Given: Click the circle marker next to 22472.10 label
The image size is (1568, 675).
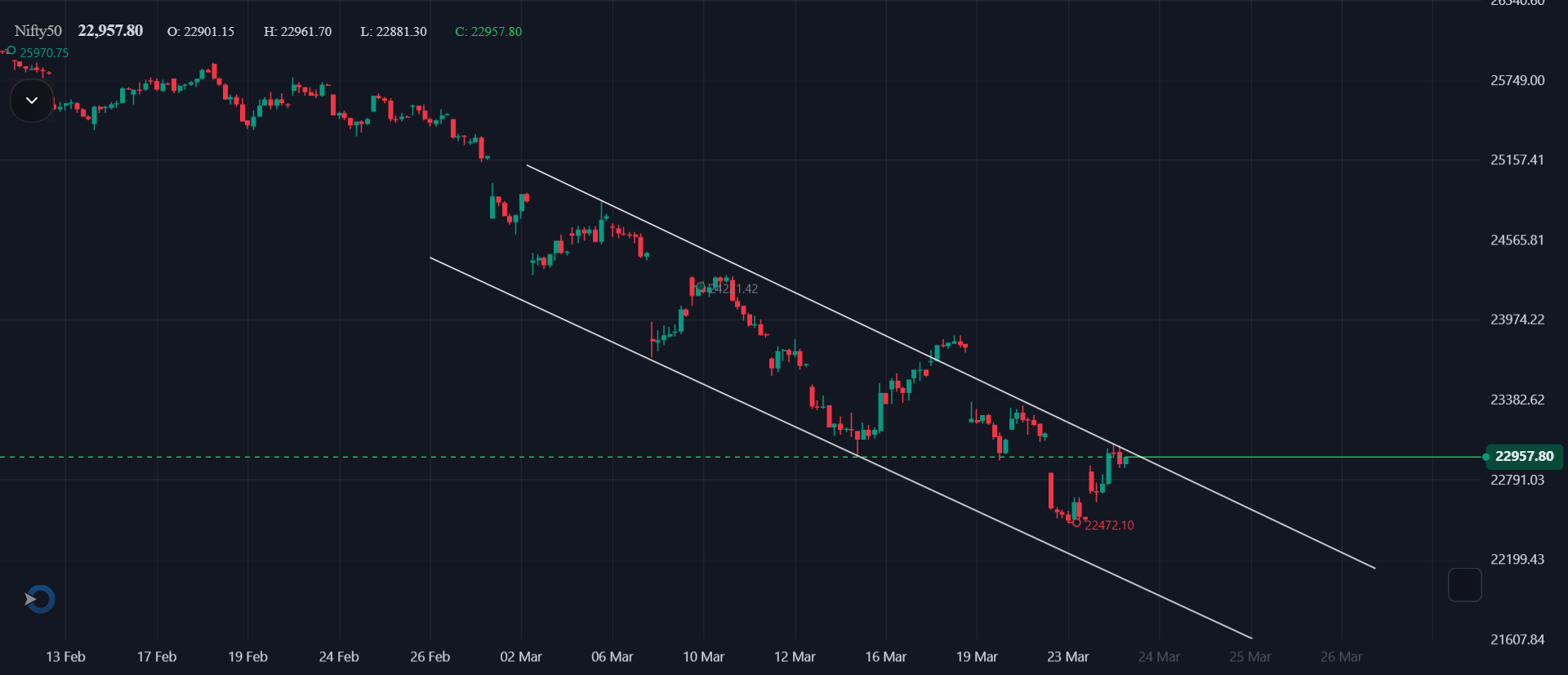Looking at the screenshot, I should (x=1076, y=525).
